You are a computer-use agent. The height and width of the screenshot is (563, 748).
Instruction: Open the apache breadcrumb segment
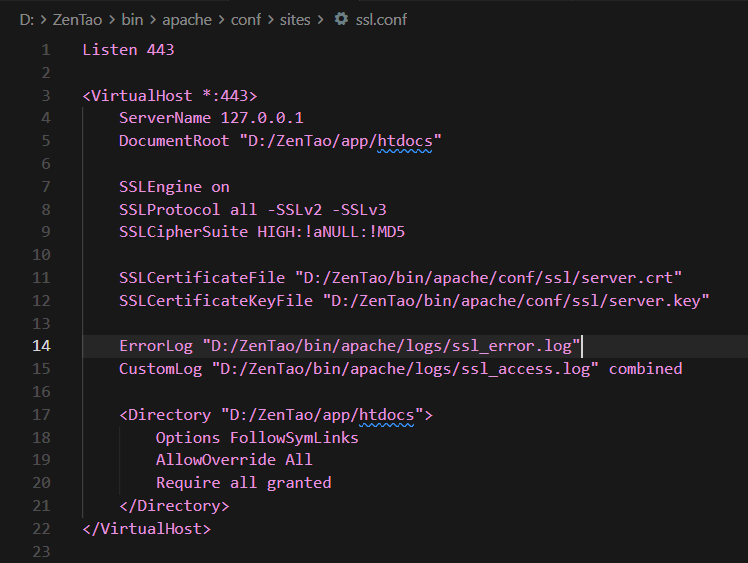pyautogui.click(x=182, y=19)
